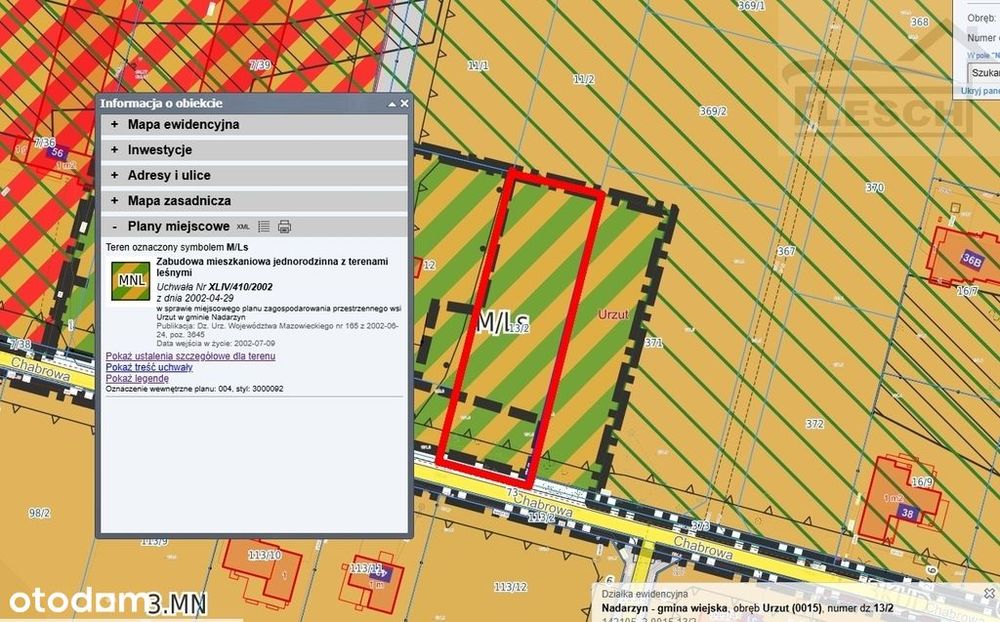This screenshot has height=622, width=1000.
Task: Click the Ukryj panel link in search box
Action: pos(980,91)
